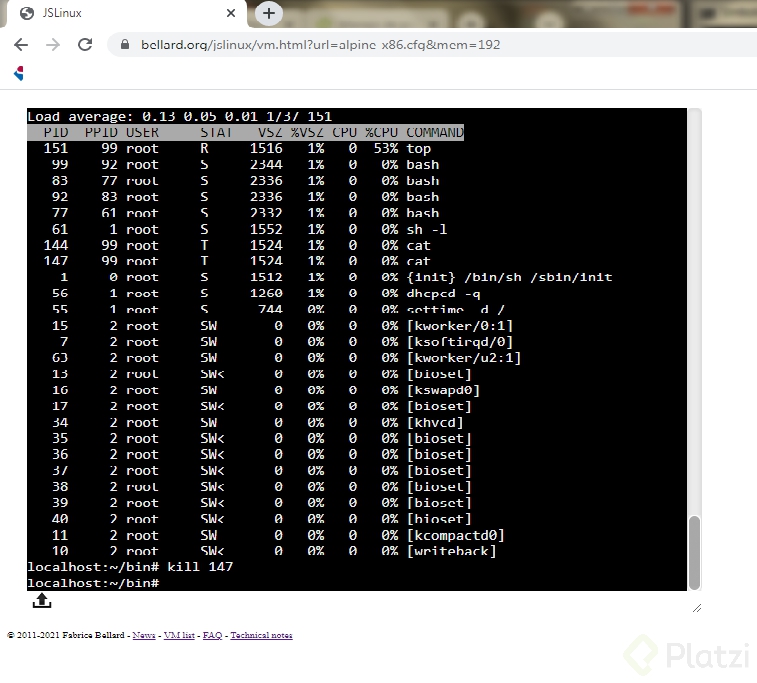The width and height of the screenshot is (757, 683).
Task: Click the terminal scrollbar thumb
Action: [694, 553]
